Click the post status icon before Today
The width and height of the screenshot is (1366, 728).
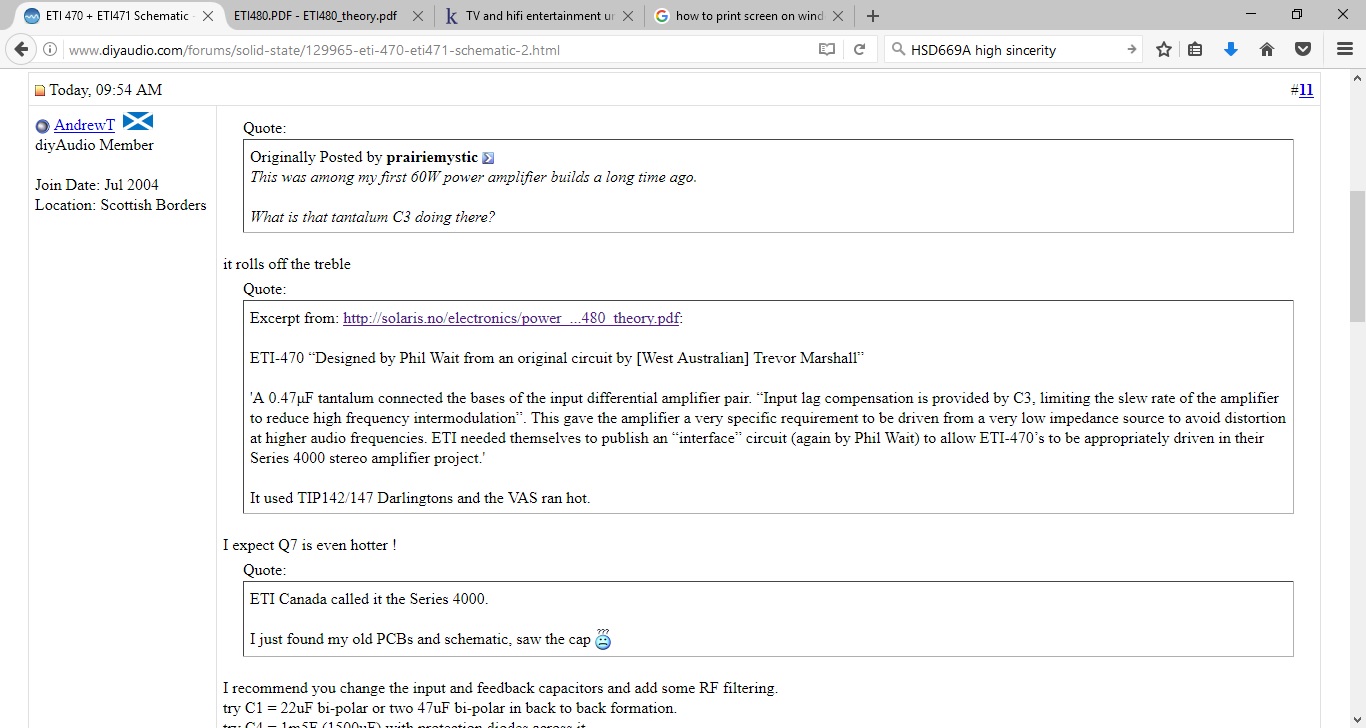point(40,90)
